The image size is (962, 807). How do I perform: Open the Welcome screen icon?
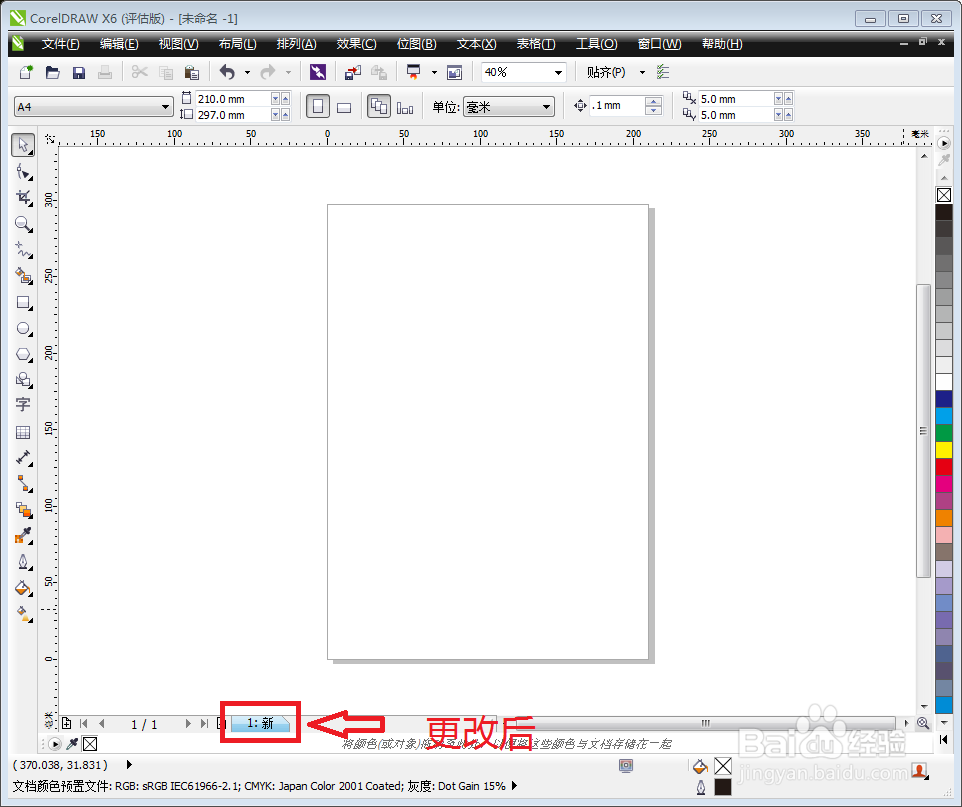[x=455, y=72]
